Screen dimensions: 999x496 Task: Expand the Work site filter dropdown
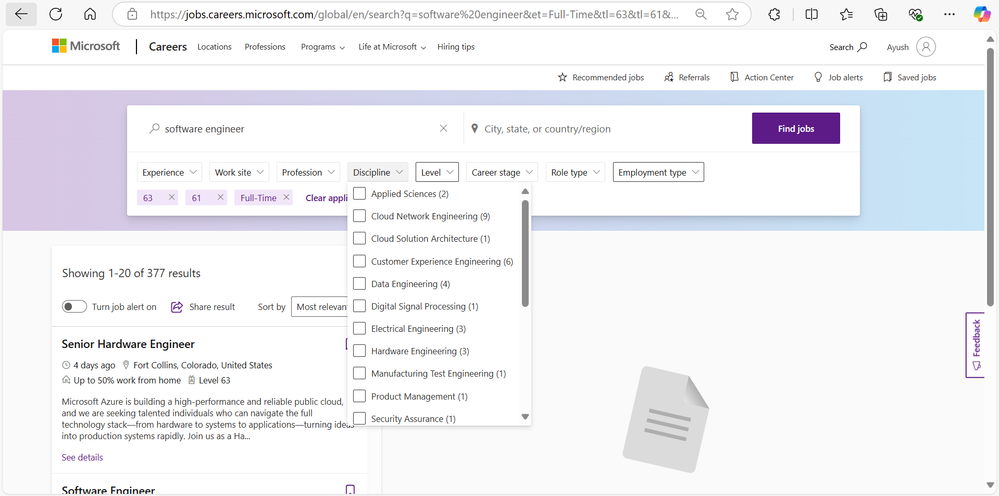(239, 173)
